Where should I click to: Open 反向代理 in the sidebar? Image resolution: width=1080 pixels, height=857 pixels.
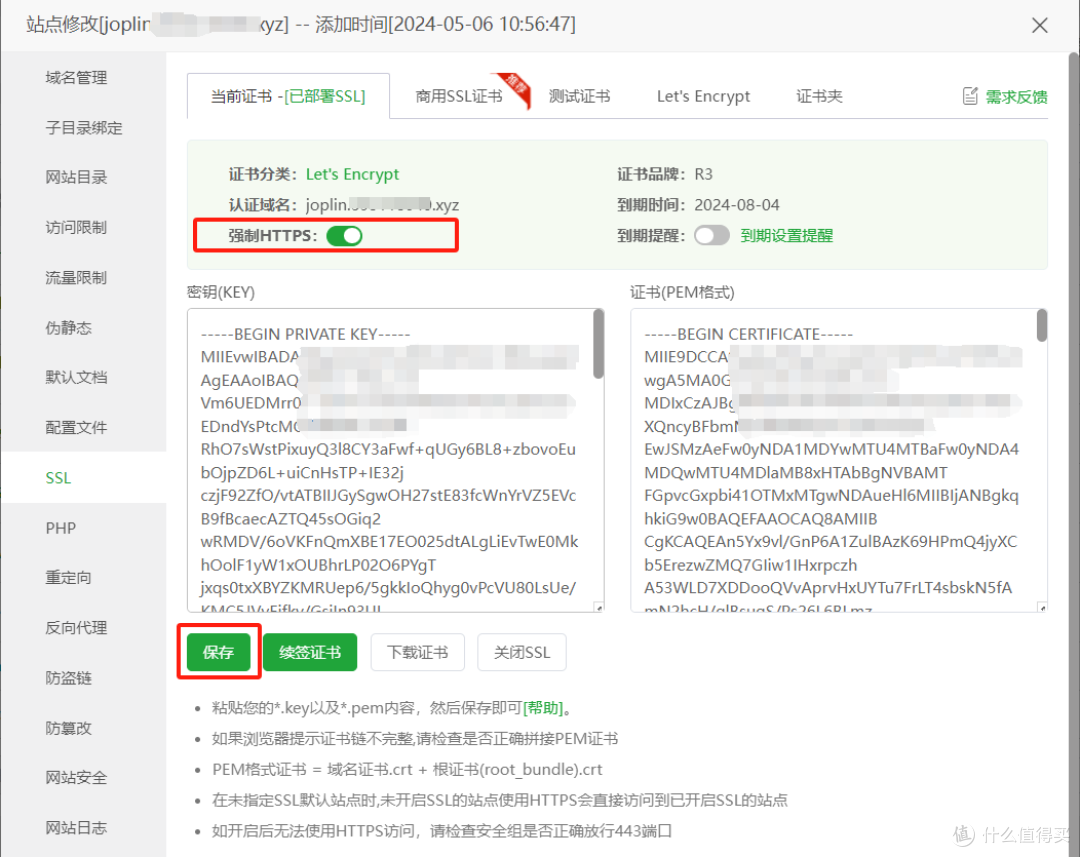[x=76, y=628]
